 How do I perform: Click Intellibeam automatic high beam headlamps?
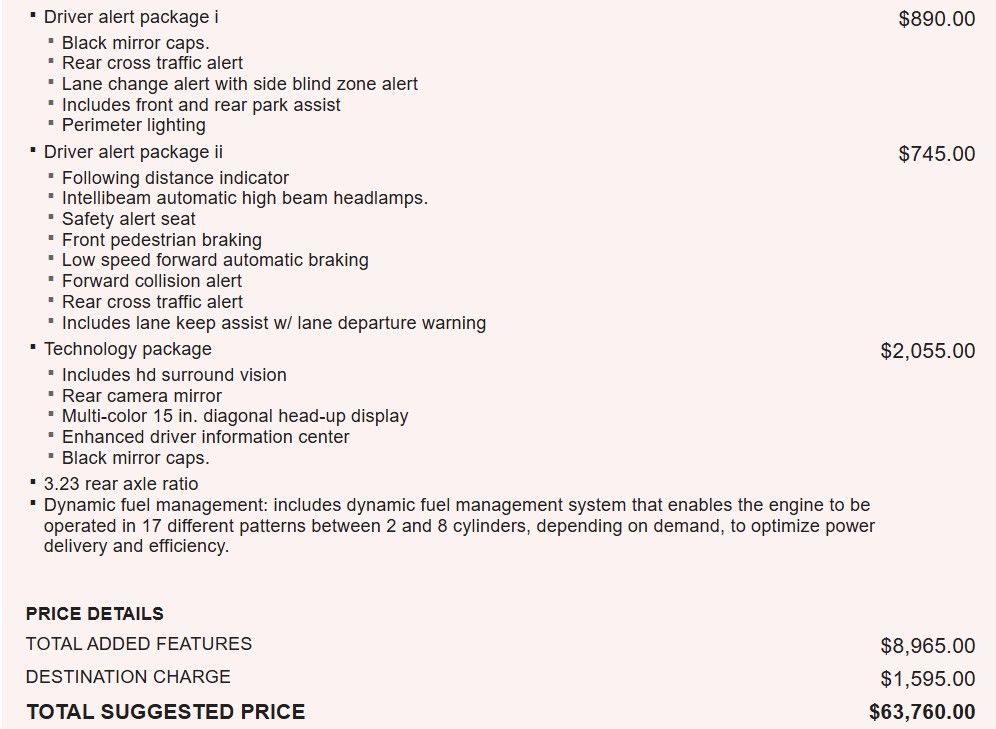click(x=245, y=198)
